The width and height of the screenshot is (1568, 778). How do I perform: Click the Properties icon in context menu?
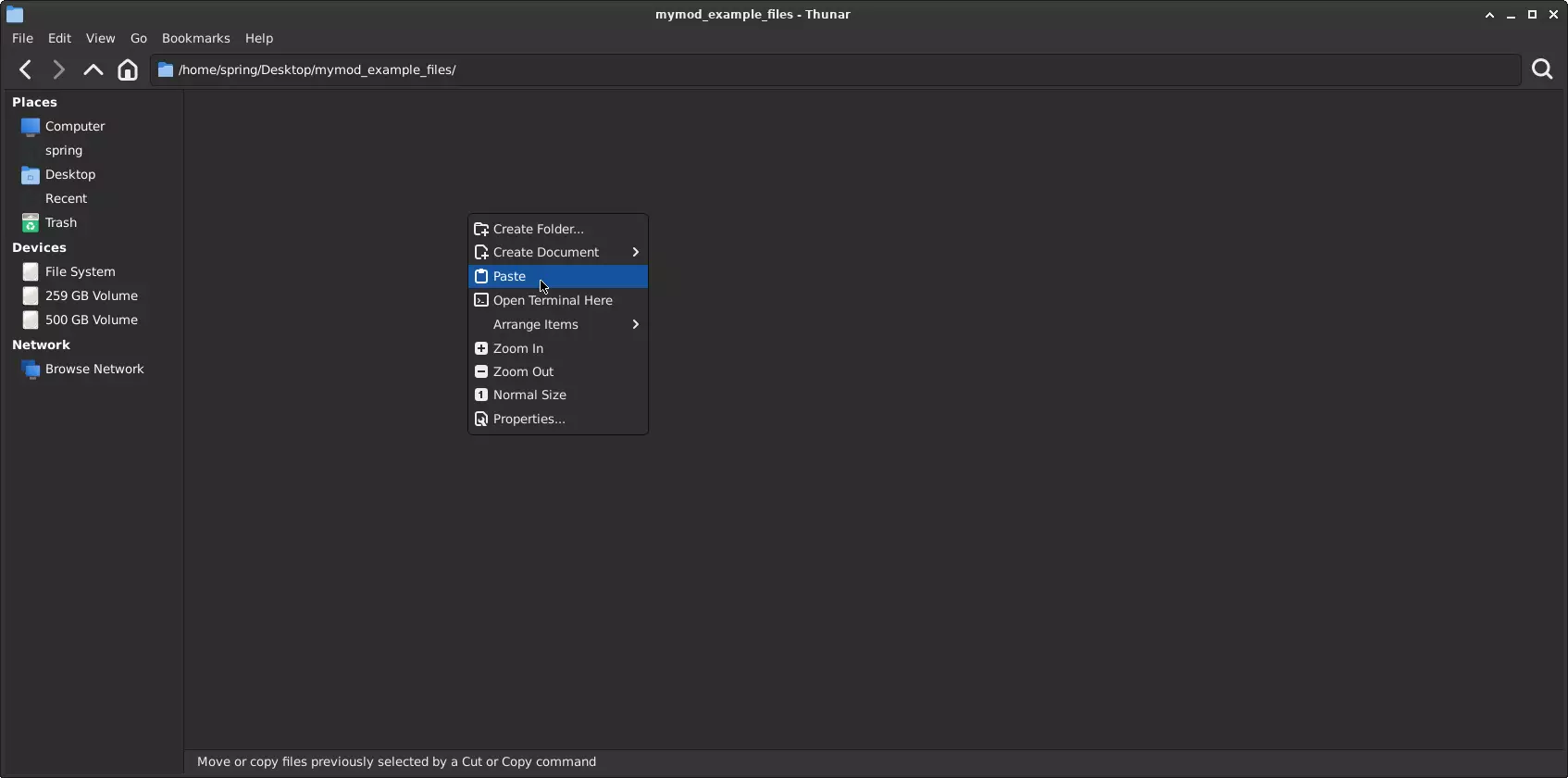click(x=481, y=419)
